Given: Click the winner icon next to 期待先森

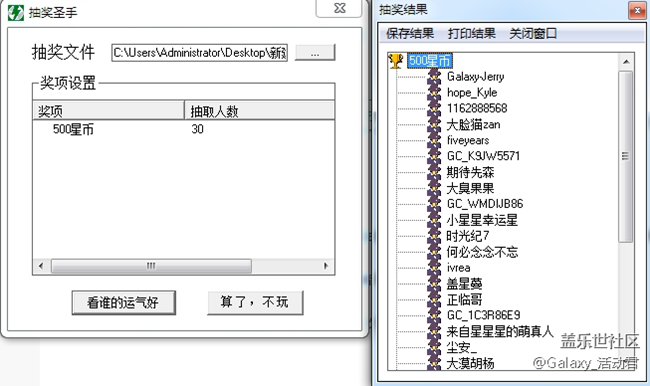Looking at the screenshot, I should pyautogui.click(x=434, y=172).
